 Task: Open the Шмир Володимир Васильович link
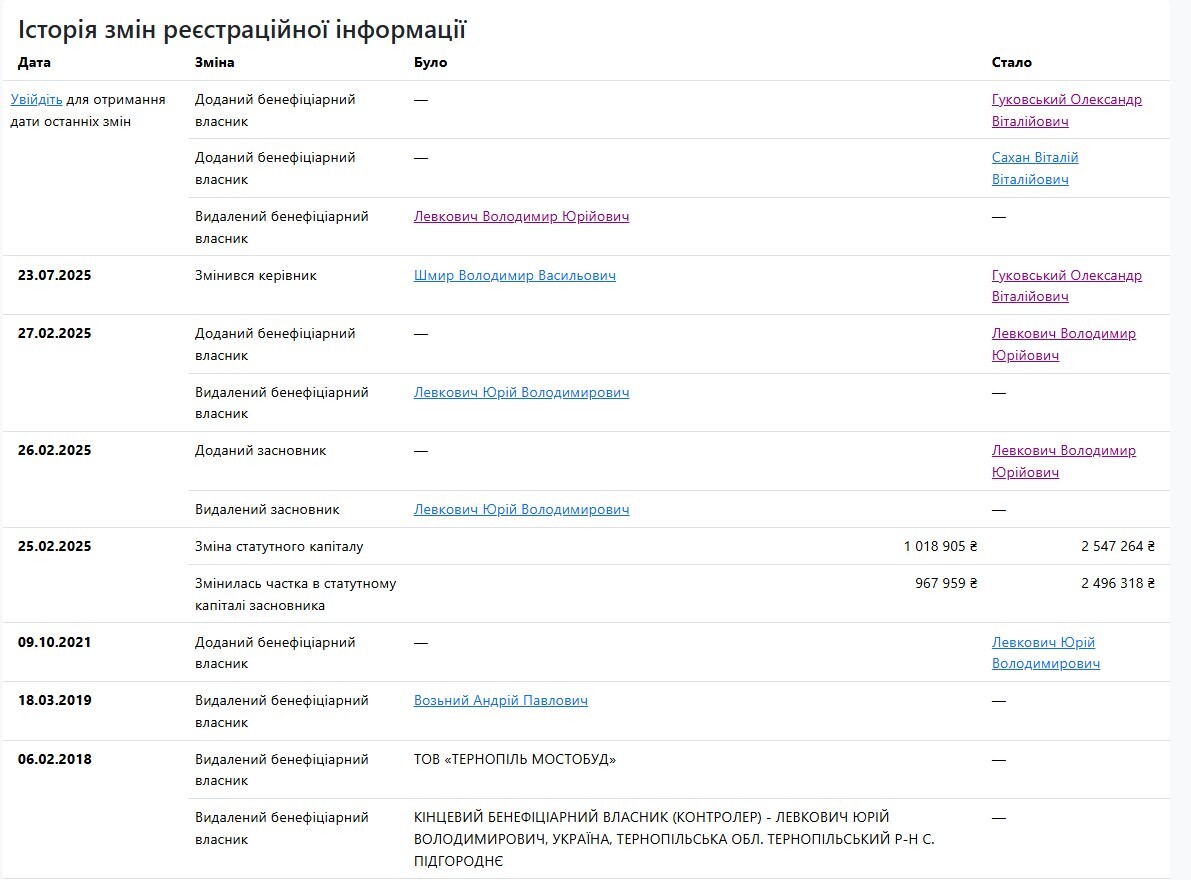pyautogui.click(x=514, y=276)
